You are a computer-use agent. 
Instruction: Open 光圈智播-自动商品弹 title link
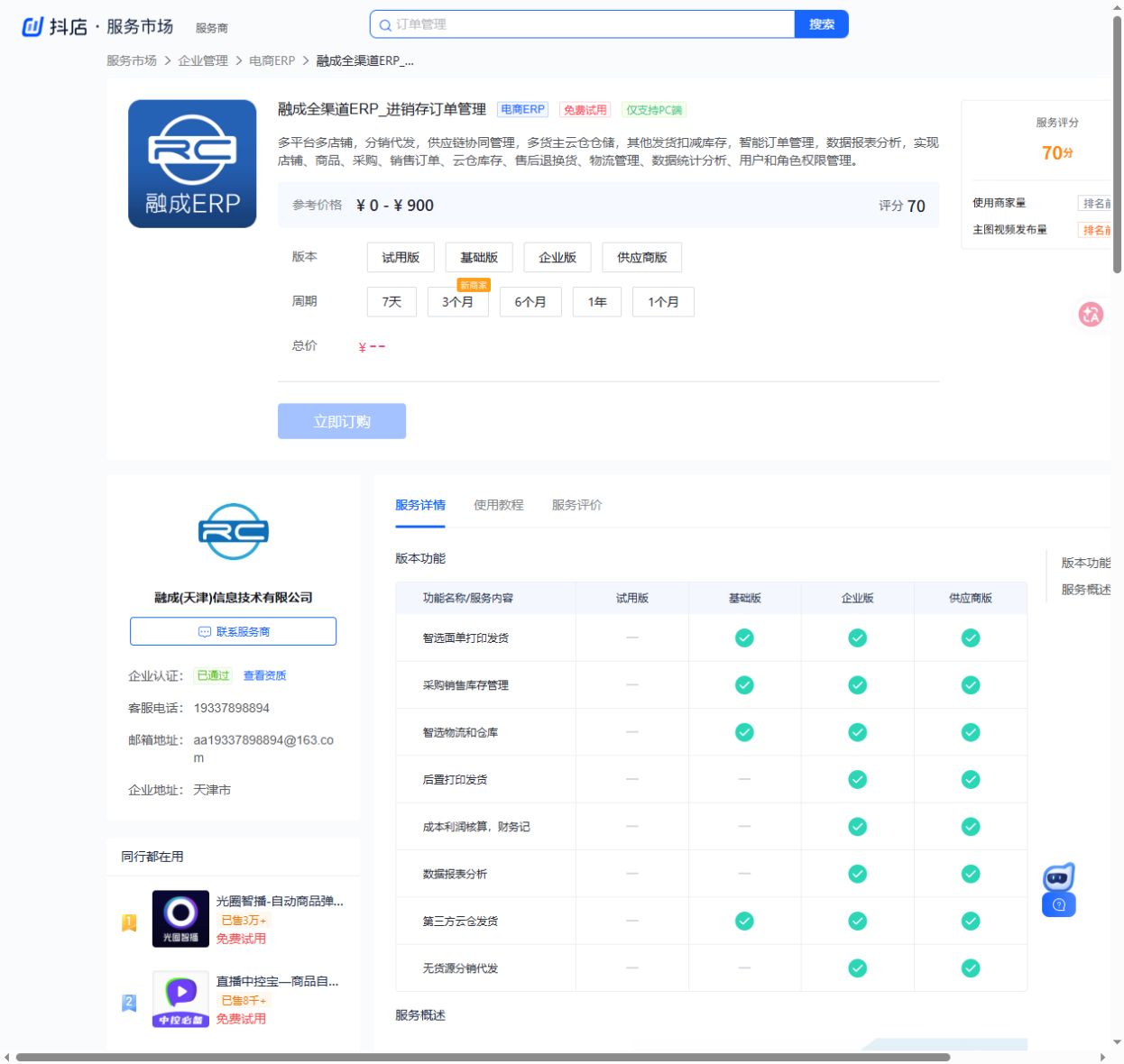coord(280,901)
